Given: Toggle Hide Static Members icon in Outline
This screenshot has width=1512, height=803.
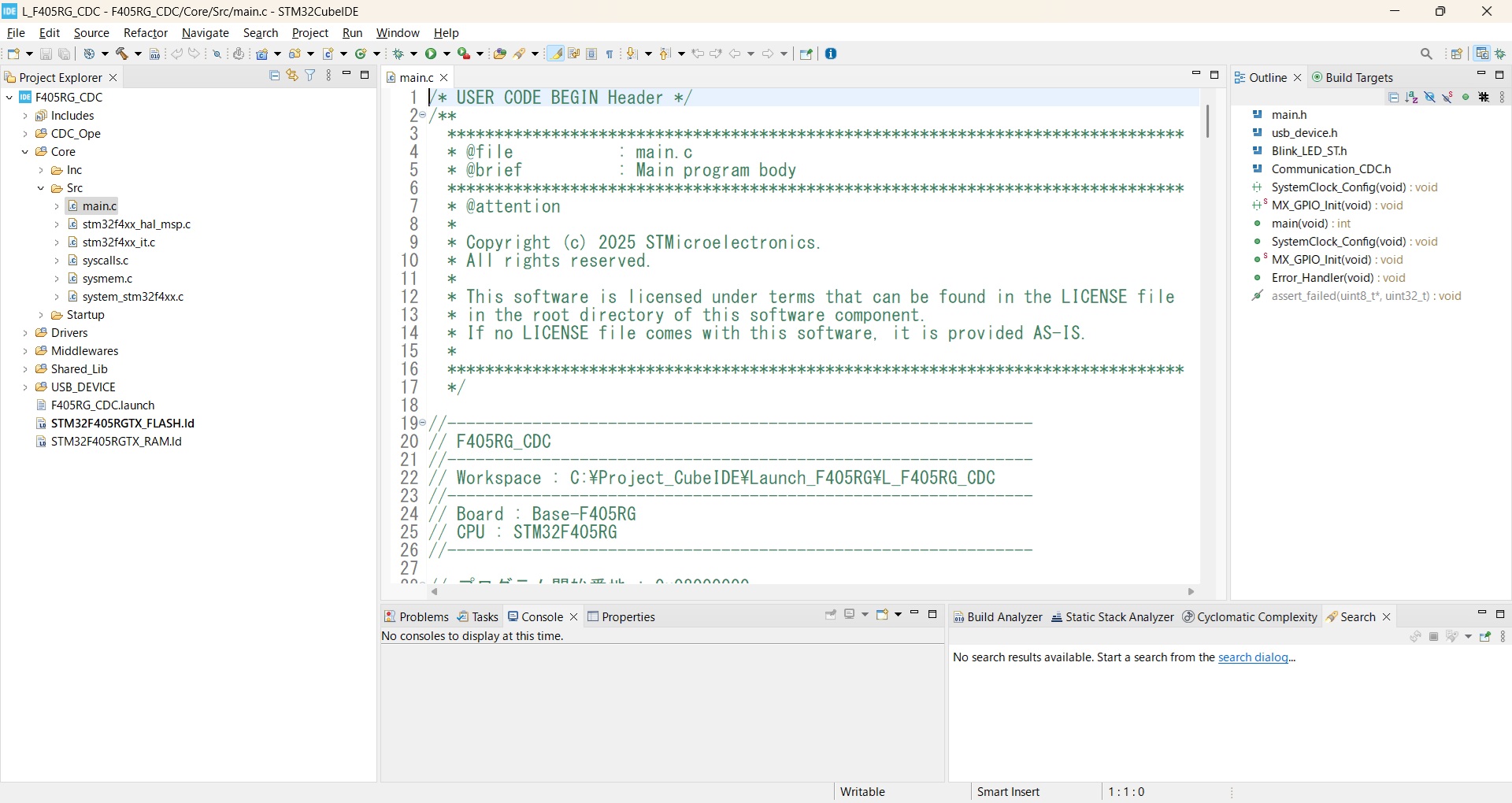Looking at the screenshot, I should tap(1447, 97).
